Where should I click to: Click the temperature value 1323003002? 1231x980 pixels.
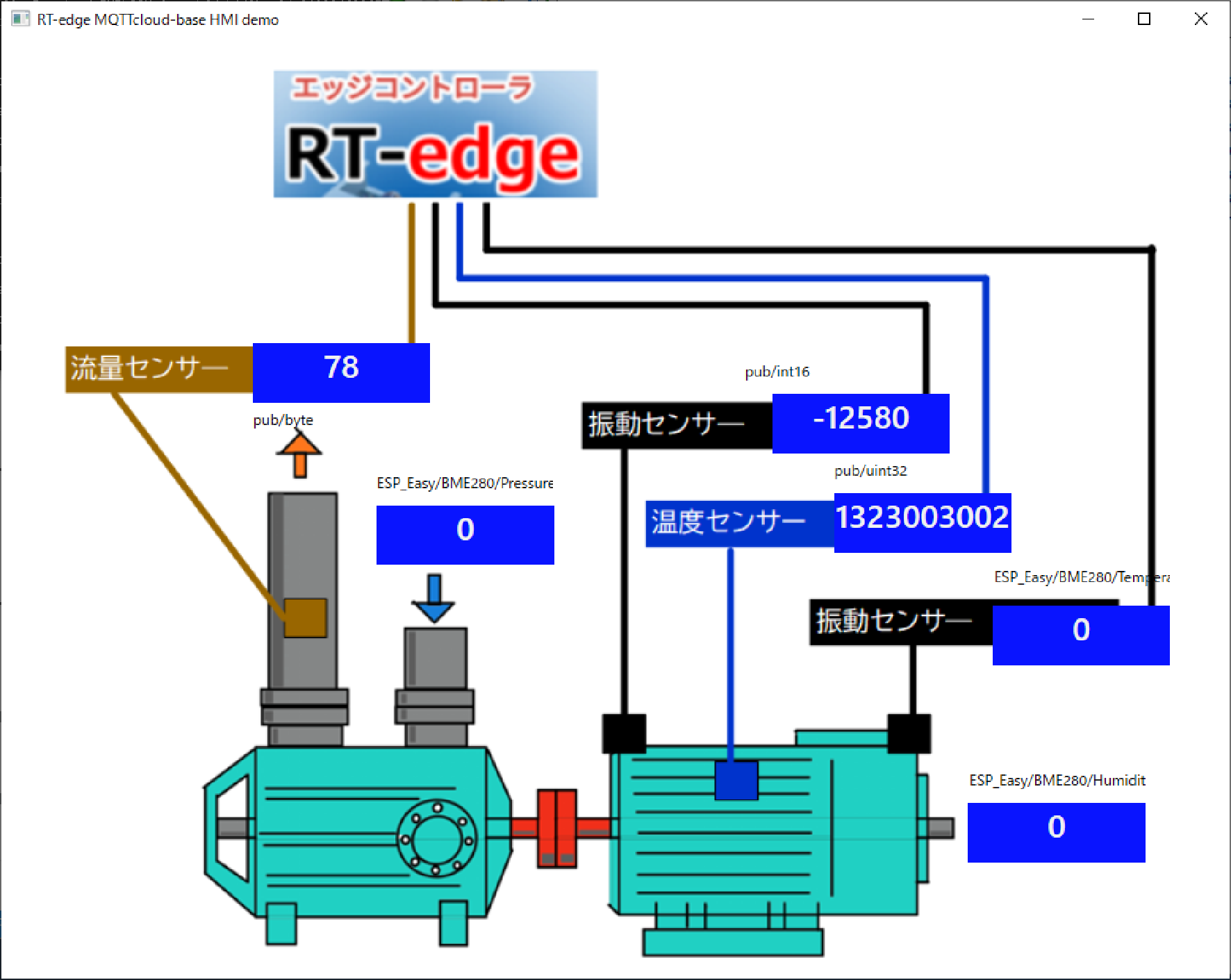pyautogui.click(x=923, y=522)
